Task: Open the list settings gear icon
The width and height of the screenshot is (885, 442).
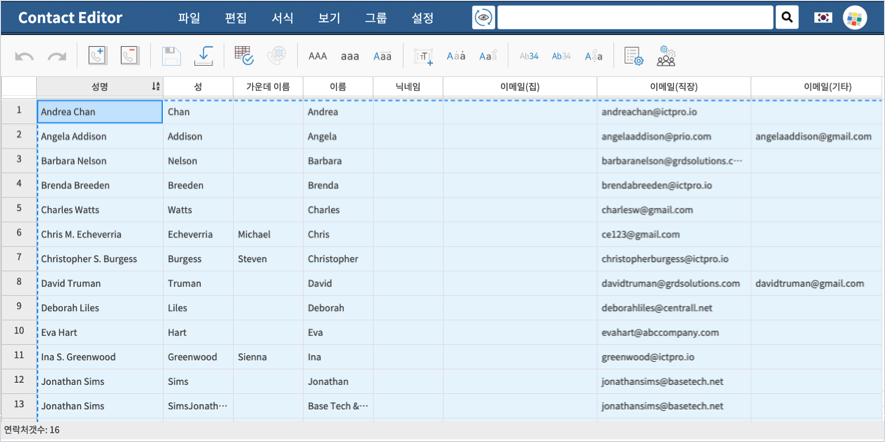Action: click(x=634, y=56)
